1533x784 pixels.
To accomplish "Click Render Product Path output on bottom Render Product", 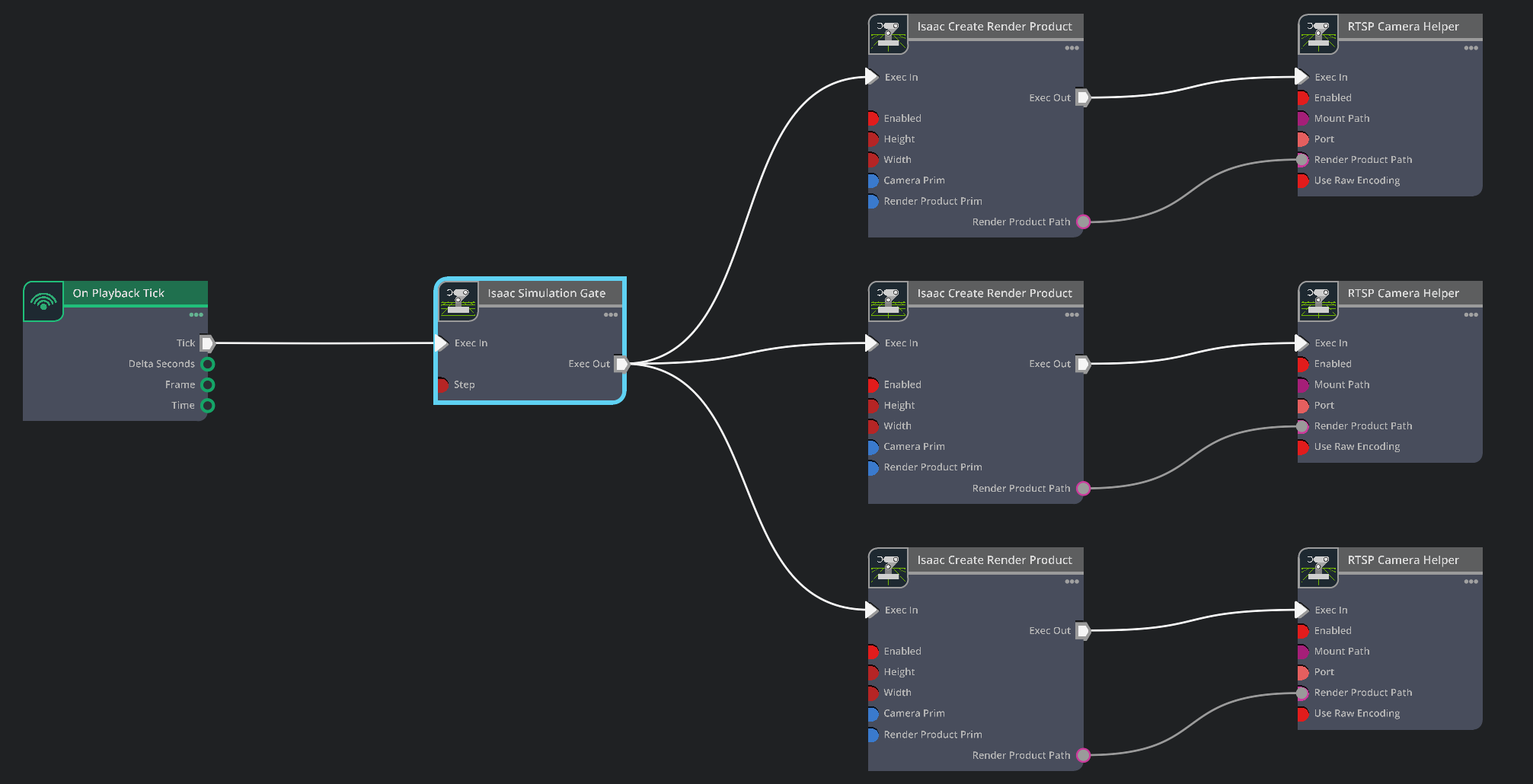I will click(1083, 755).
